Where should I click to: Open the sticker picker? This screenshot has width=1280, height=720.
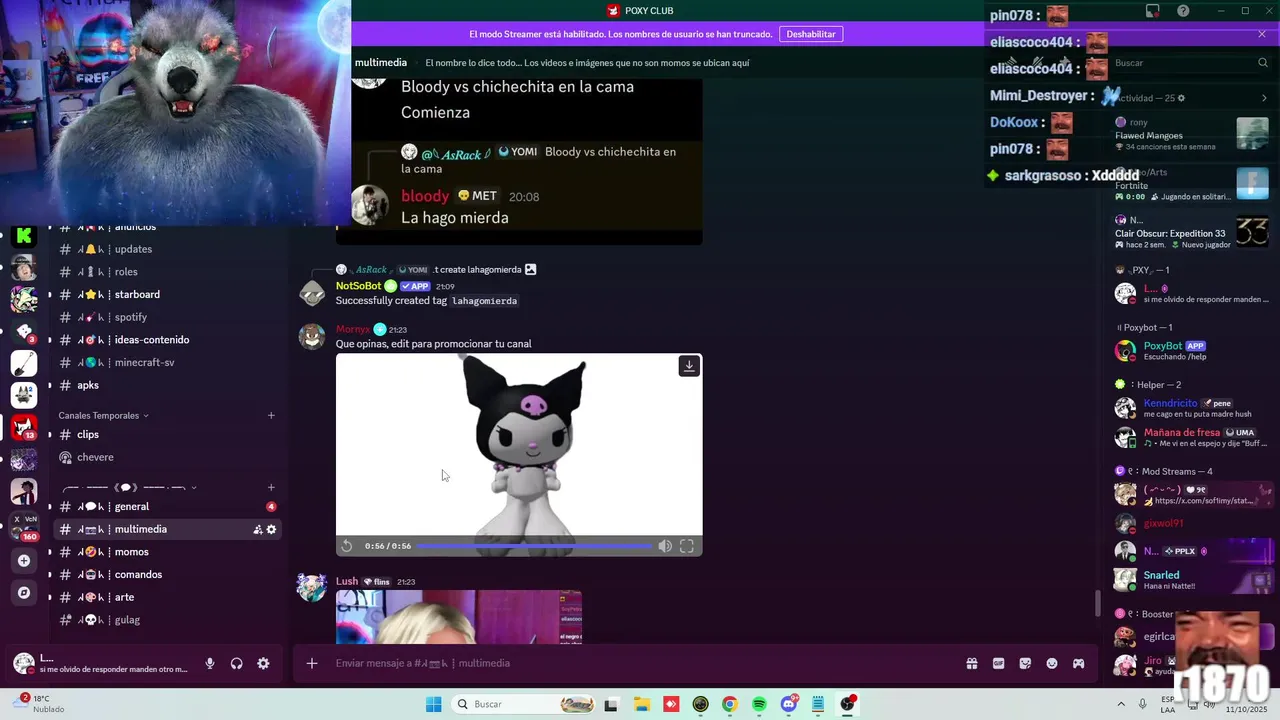point(1025,663)
